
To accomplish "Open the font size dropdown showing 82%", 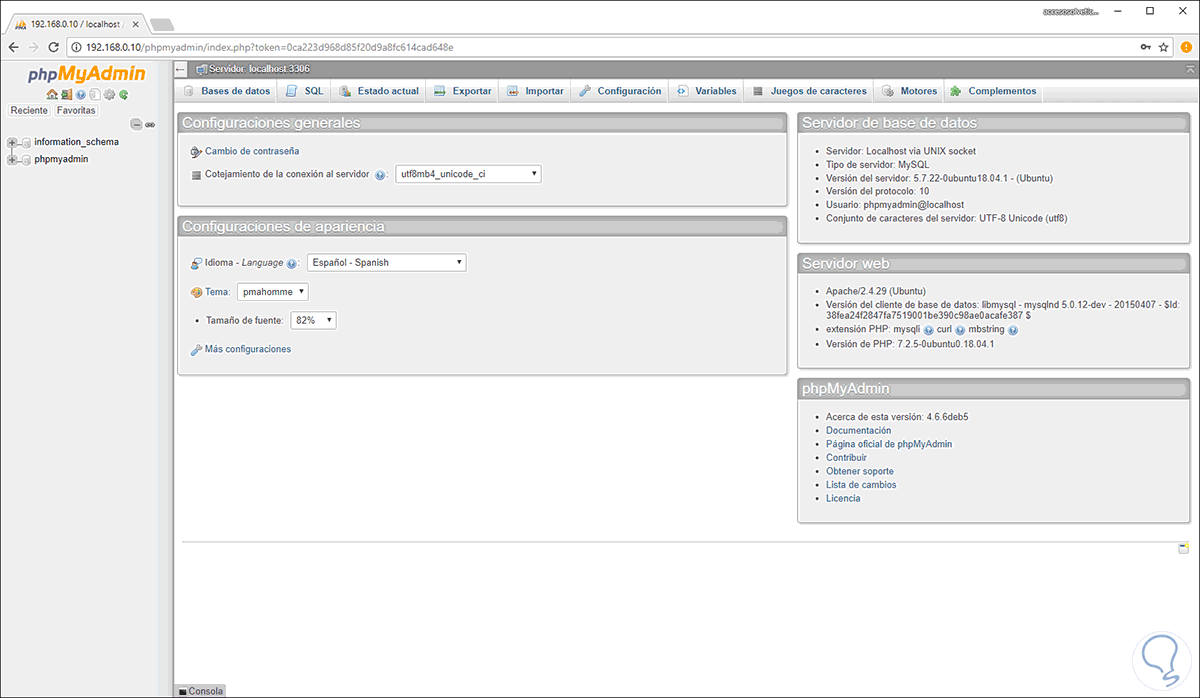I will (313, 321).
